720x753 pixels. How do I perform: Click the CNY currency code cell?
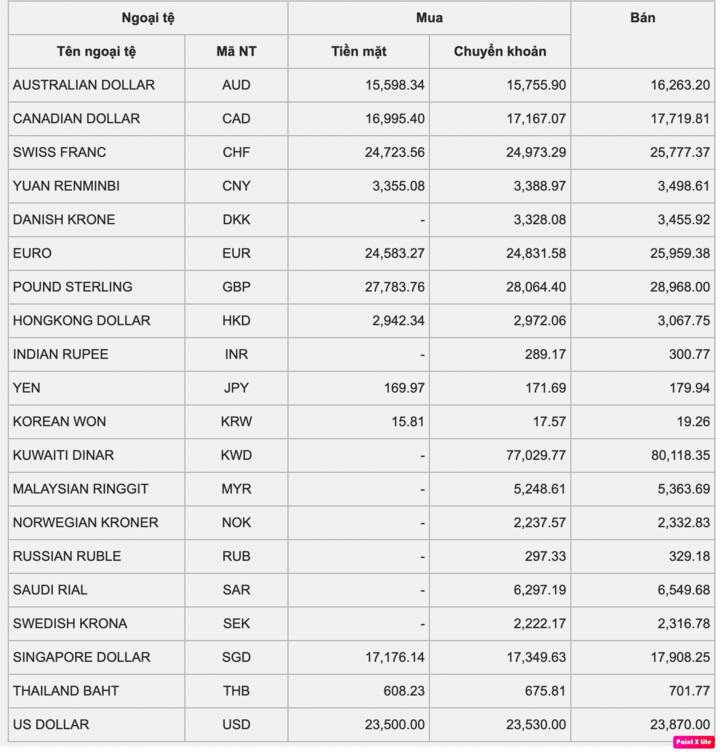[236, 186]
